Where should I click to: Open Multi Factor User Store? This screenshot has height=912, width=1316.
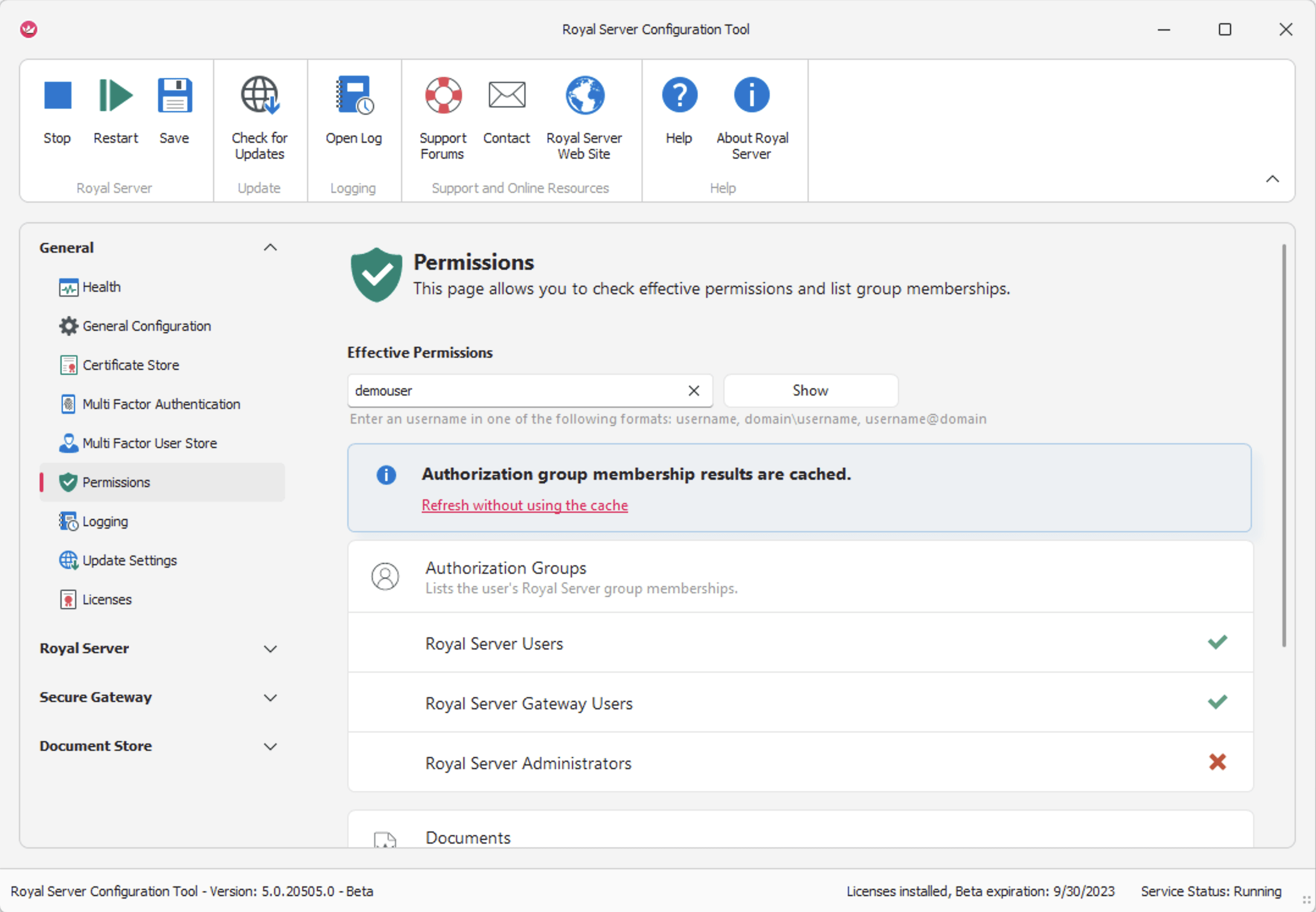(x=162, y=443)
